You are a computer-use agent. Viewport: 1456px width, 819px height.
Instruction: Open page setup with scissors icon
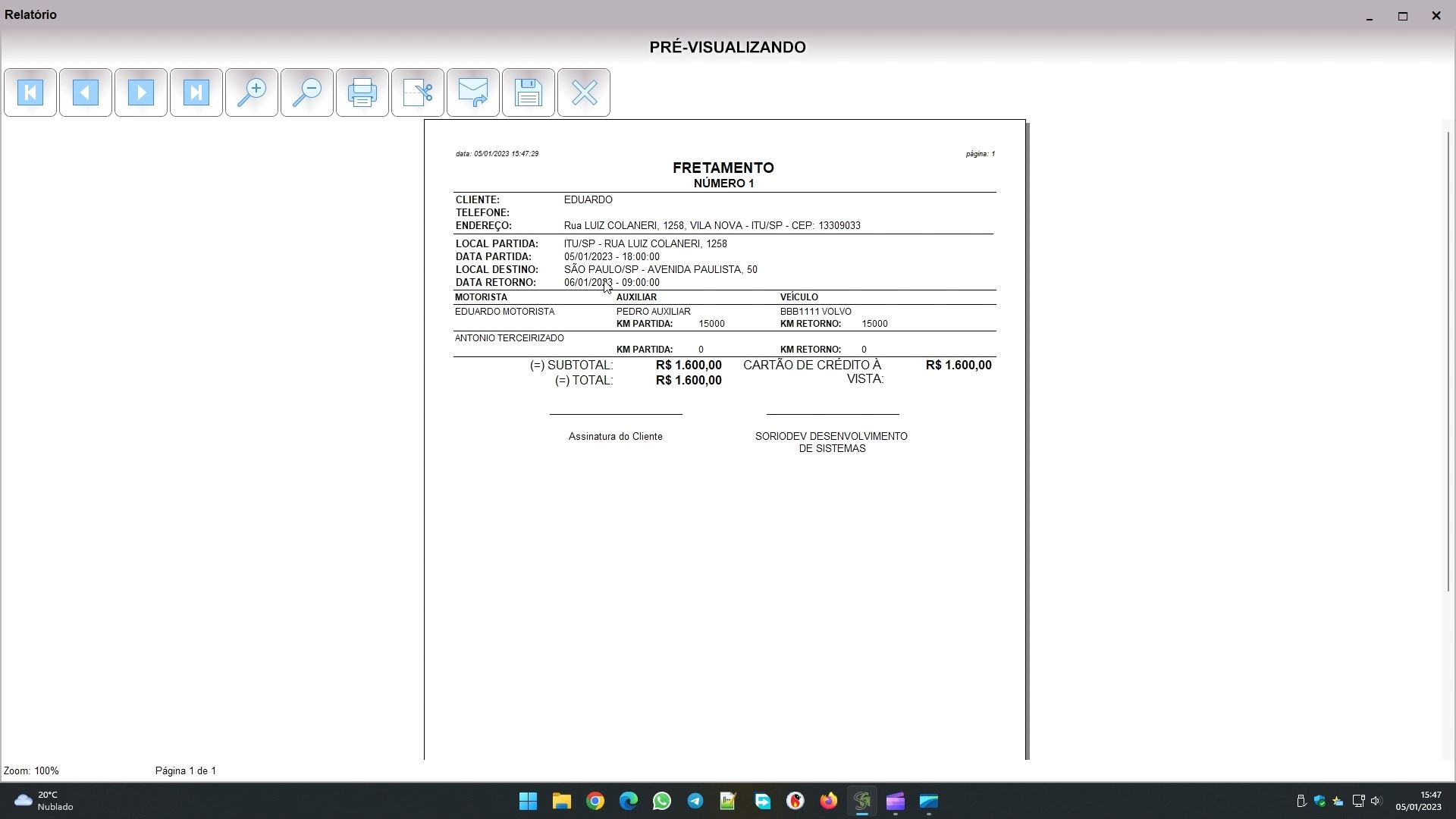pos(418,93)
